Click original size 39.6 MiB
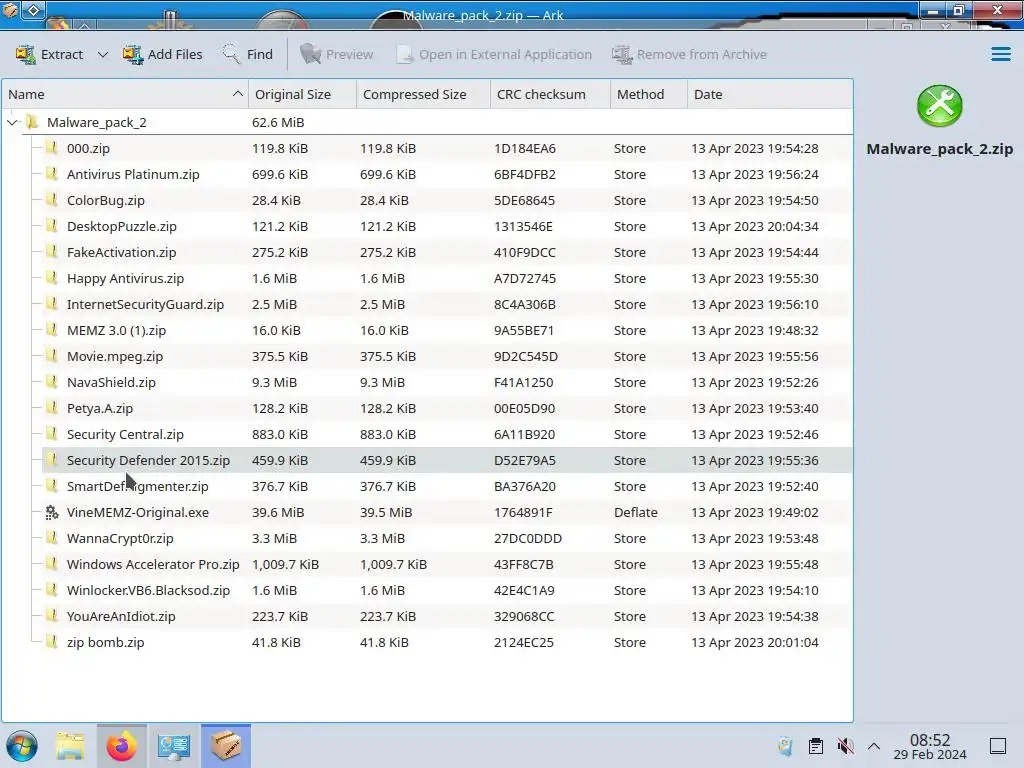 (278, 513)
